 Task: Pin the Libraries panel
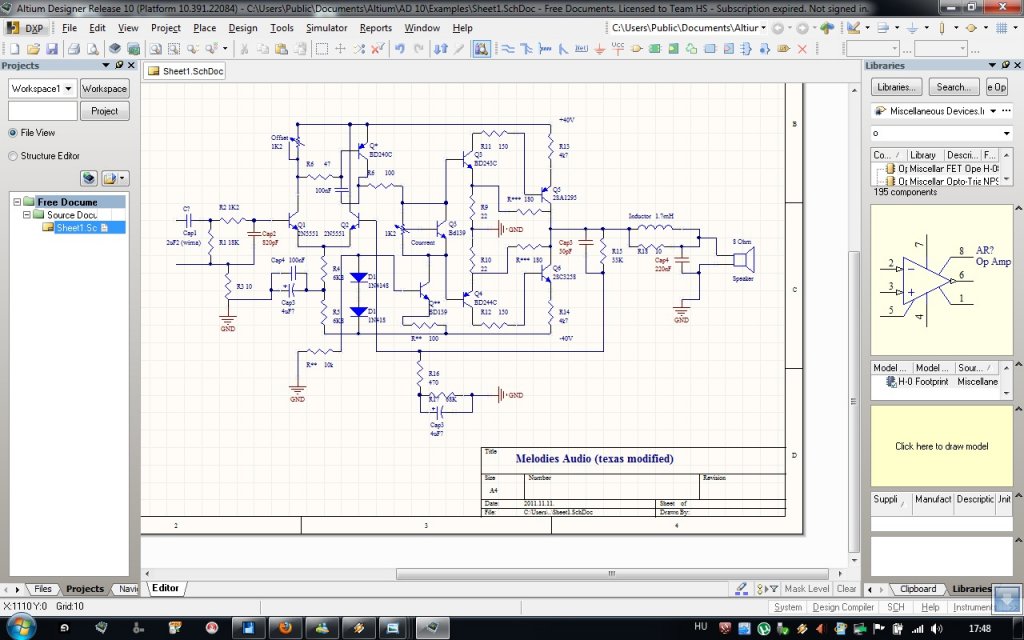point(1006,65)
